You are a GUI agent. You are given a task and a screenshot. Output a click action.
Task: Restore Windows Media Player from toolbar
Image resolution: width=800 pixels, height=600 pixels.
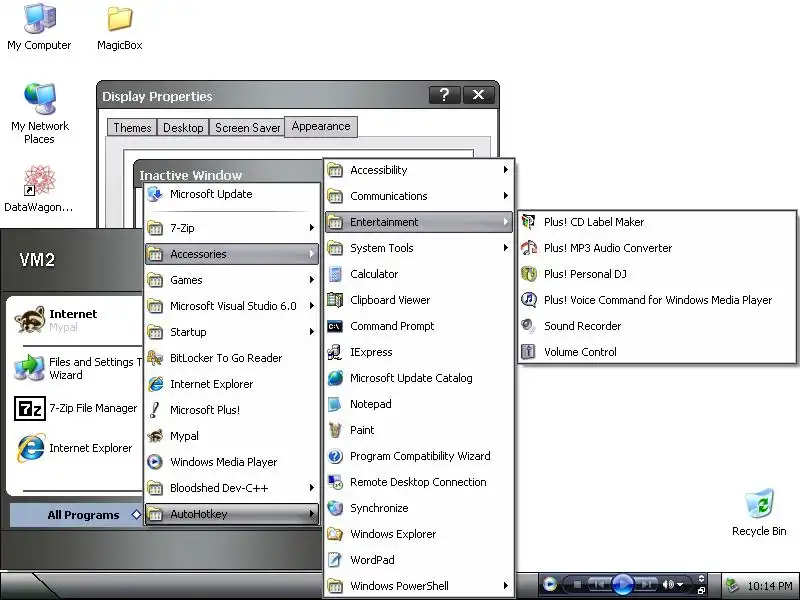click(702, 591)
